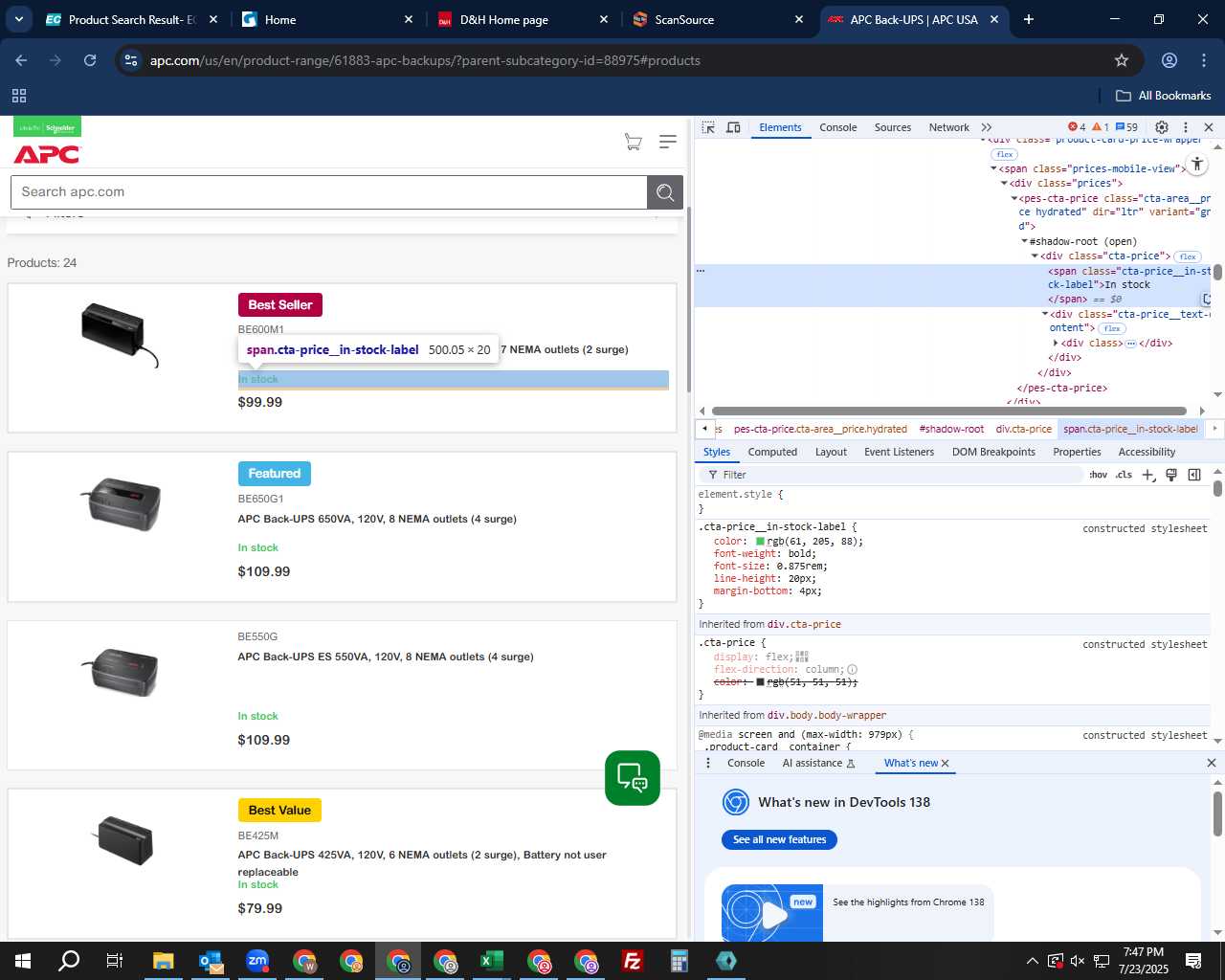Open the hamburger menu on the APC site

point(668,142)
